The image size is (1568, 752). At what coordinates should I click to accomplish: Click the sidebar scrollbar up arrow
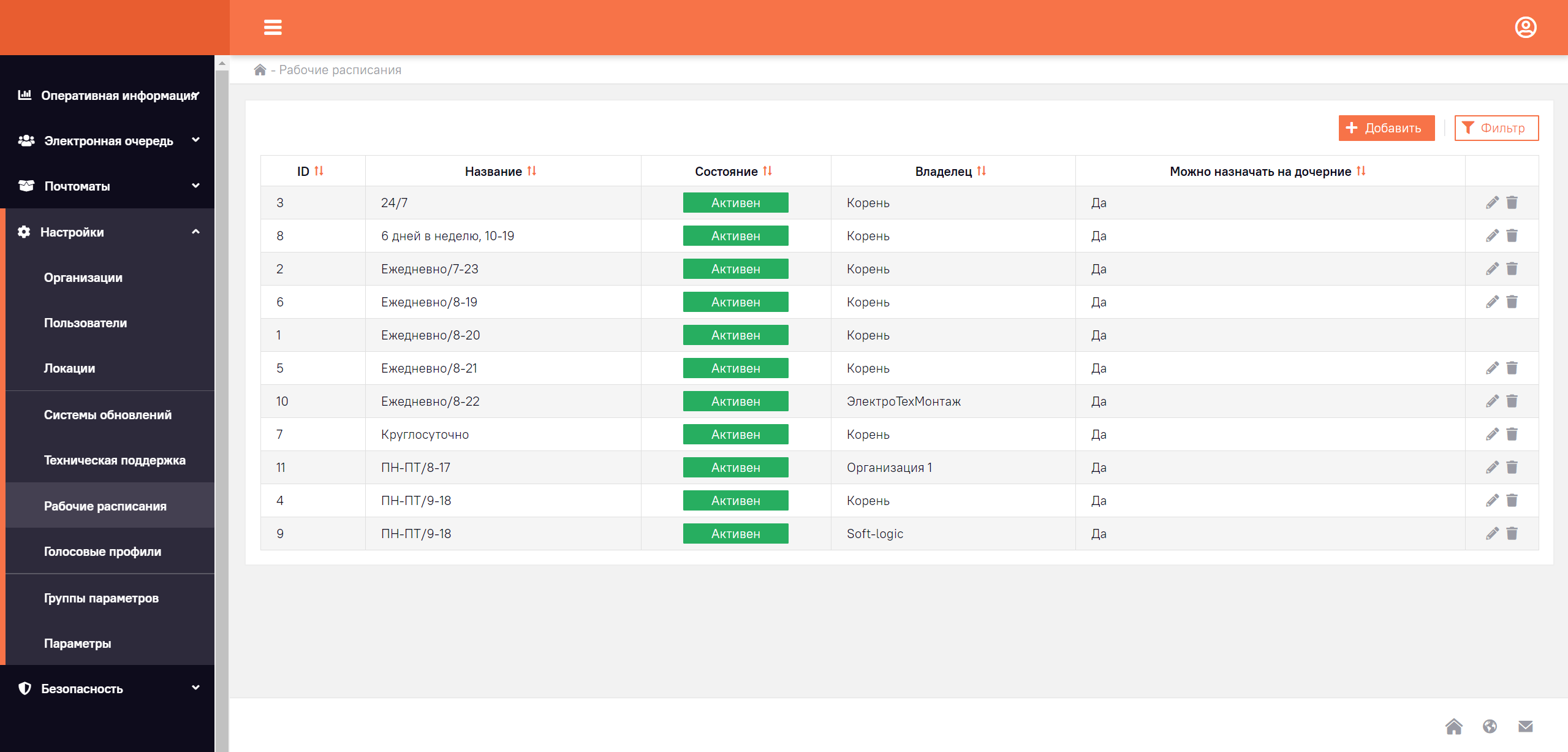pos(222,63)
